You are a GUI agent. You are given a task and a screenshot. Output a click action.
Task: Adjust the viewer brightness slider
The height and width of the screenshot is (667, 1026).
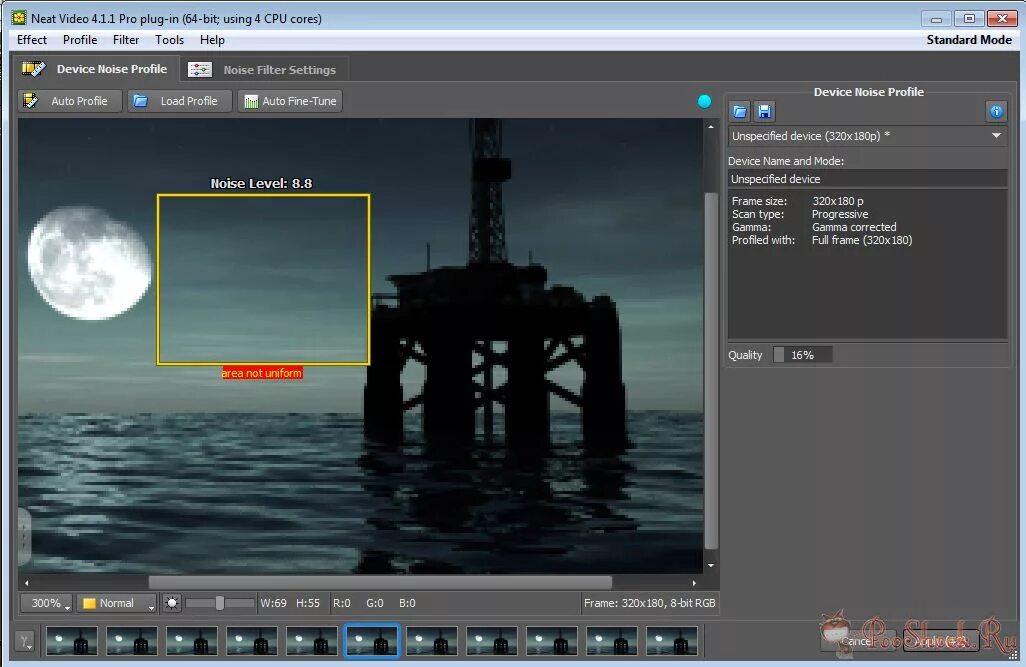[x=220, y=603]
